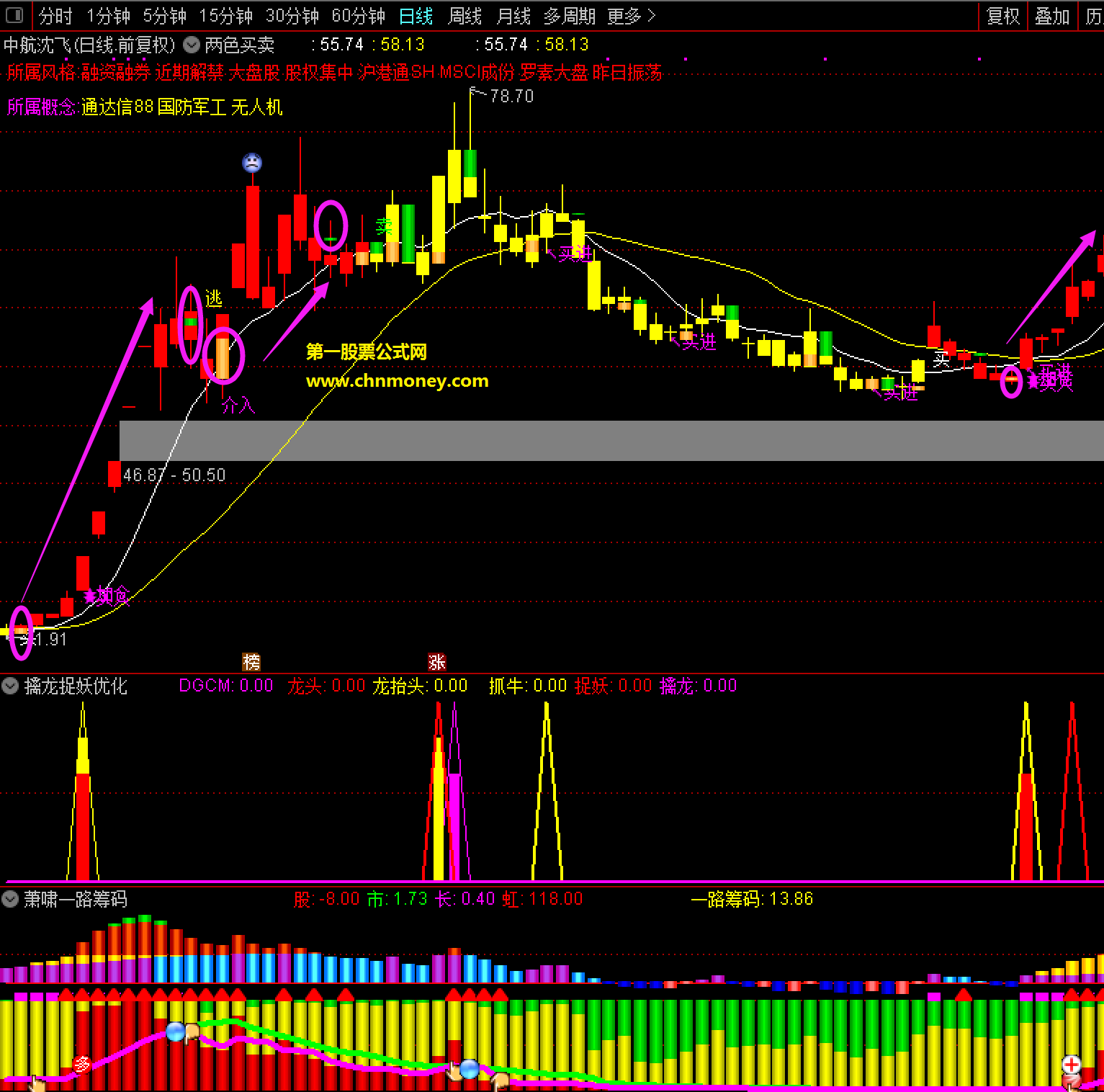Select the 60分钟 period tab
Screen dimensions: 1104x1092
click(358, 16)
